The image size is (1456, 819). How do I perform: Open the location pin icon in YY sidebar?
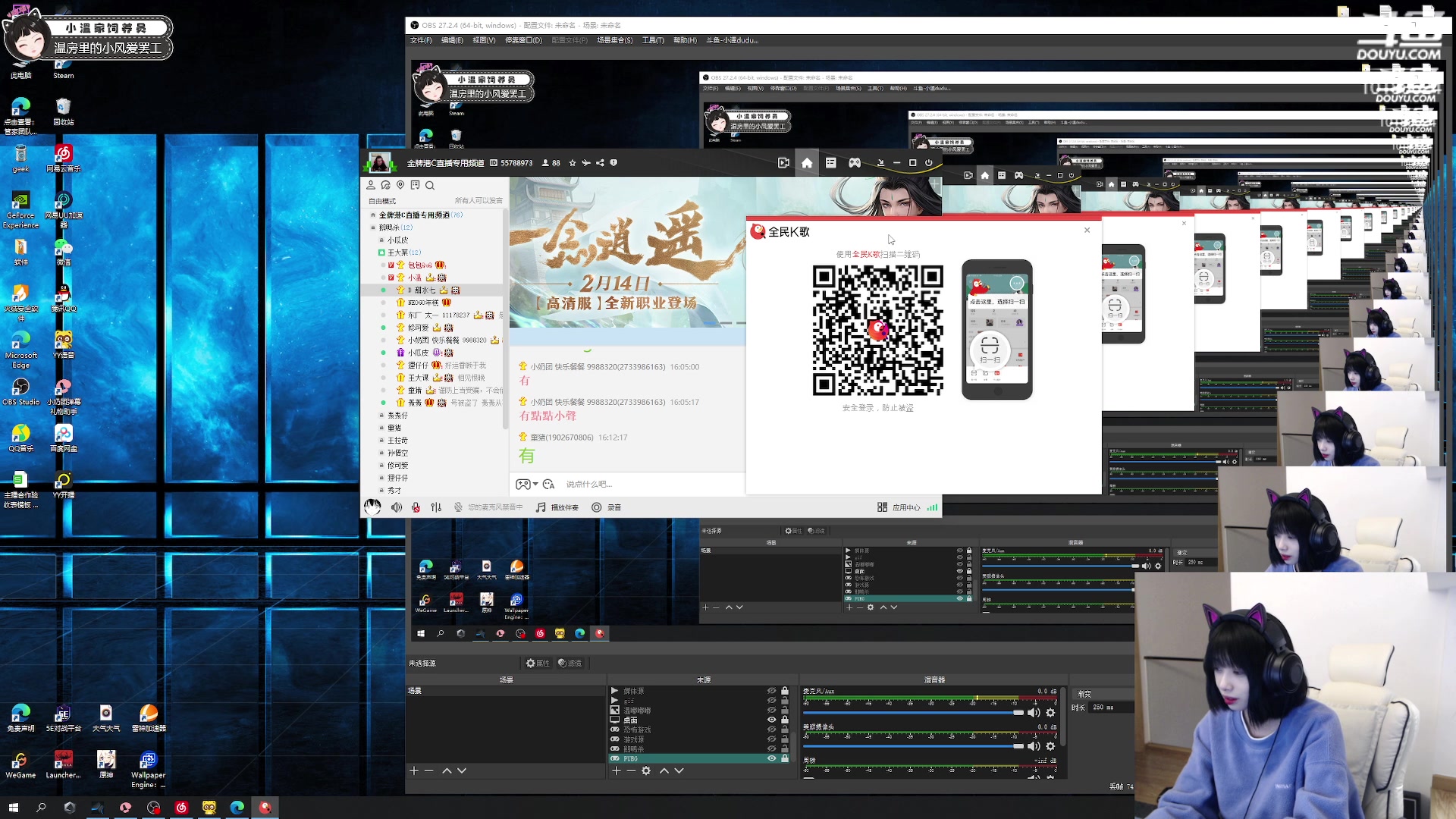coord(400,185)
